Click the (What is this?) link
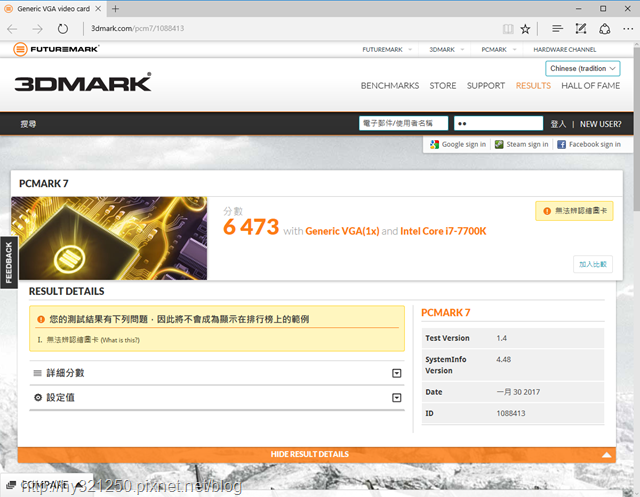 [120, 340]
